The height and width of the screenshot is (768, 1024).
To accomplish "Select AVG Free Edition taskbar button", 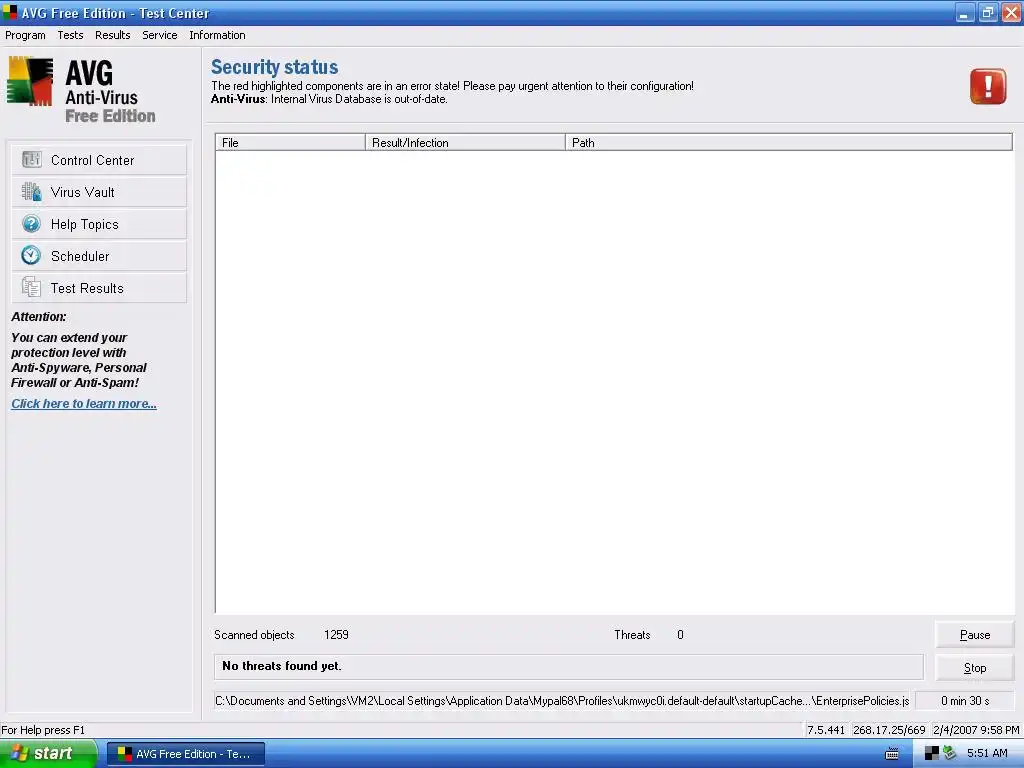I will click(x=185, y=754).
